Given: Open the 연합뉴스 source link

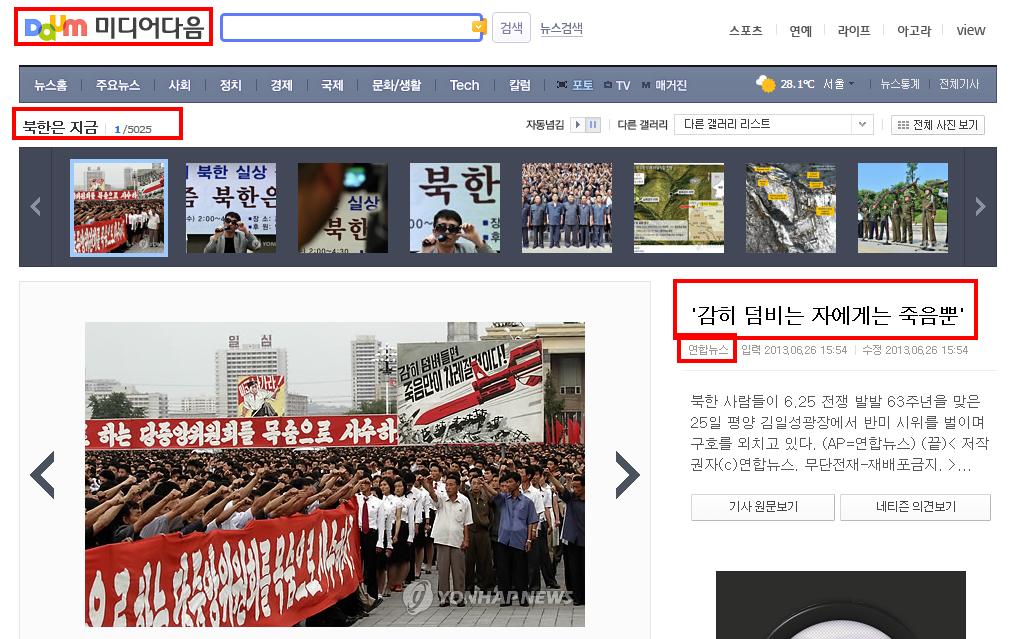Looking at the screenshot, I should click(708, 350).
